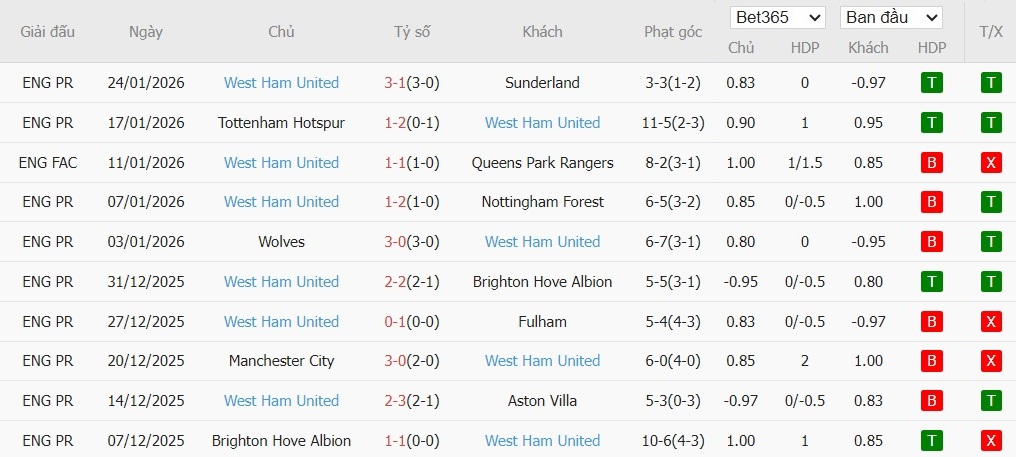This screenshot has height=457, width=1016.
Task: Click green T HDP badge in Brighton 07/12/2025 row
Action: point(932,441)
